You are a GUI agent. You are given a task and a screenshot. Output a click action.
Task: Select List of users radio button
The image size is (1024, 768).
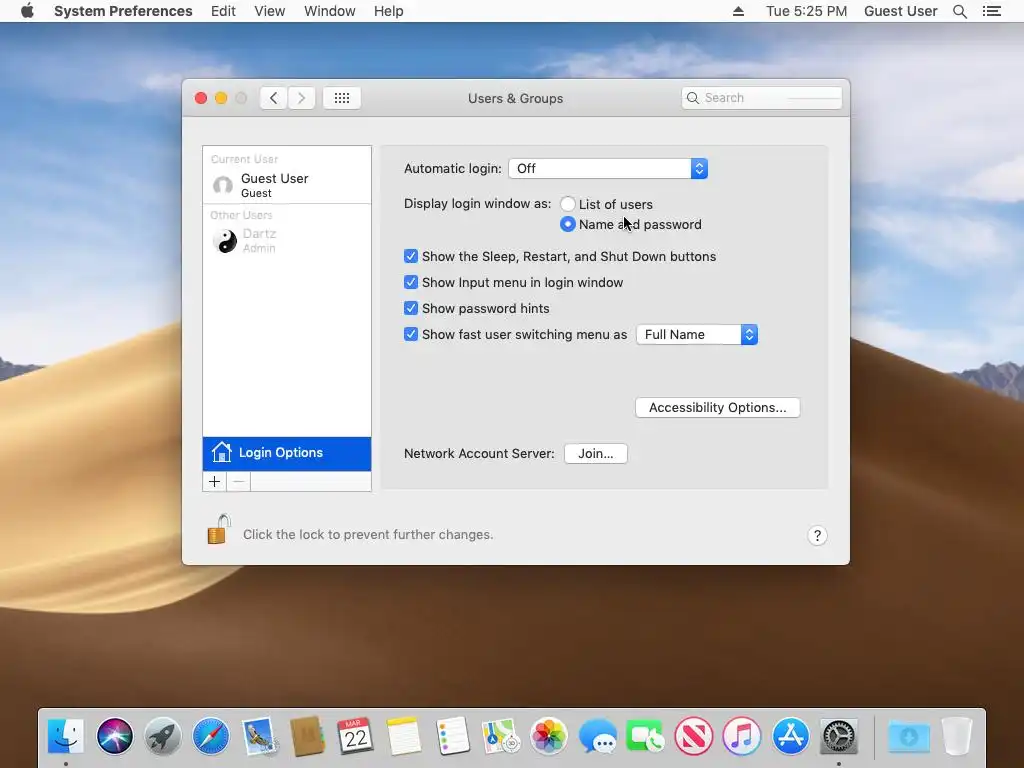click(x=568, y=204)
